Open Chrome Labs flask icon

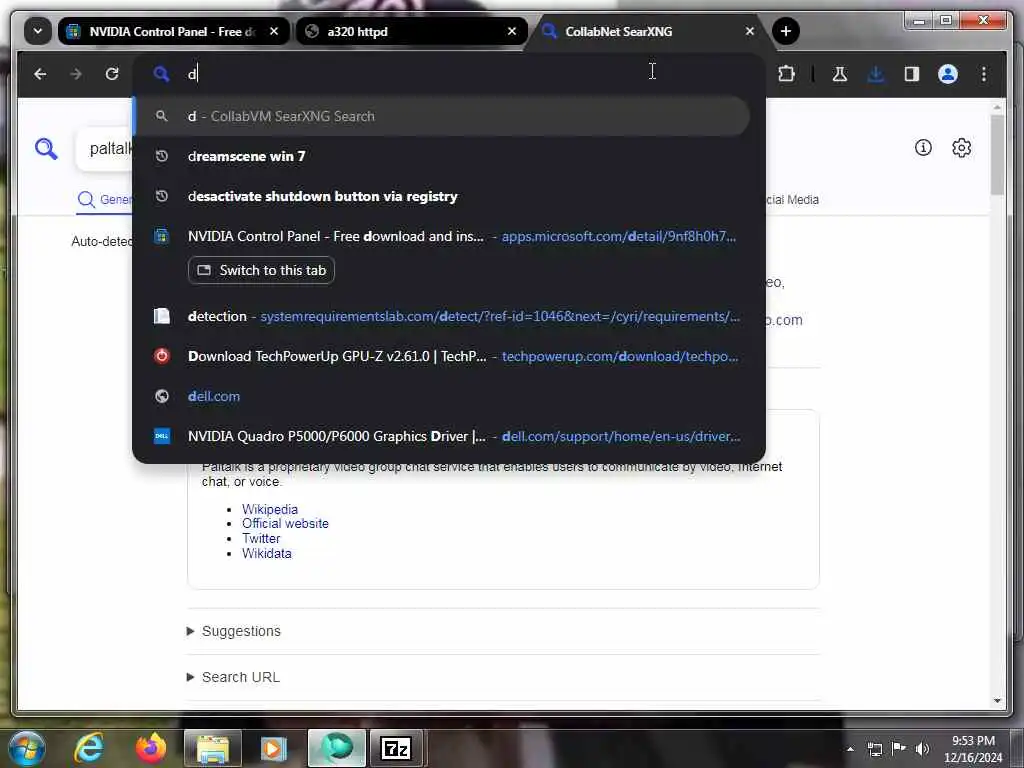point(840,74)
